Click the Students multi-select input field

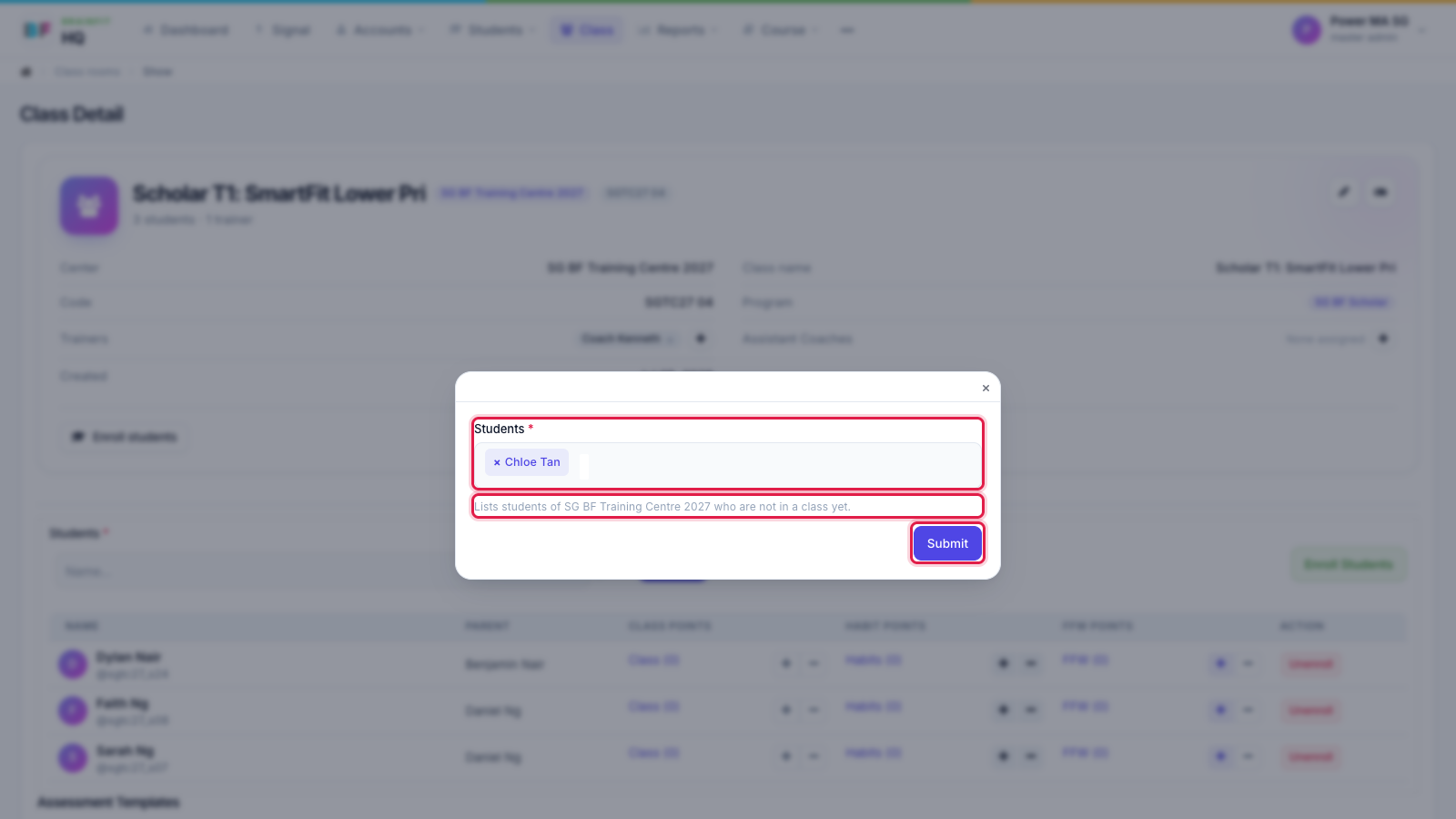coord(728,465)
